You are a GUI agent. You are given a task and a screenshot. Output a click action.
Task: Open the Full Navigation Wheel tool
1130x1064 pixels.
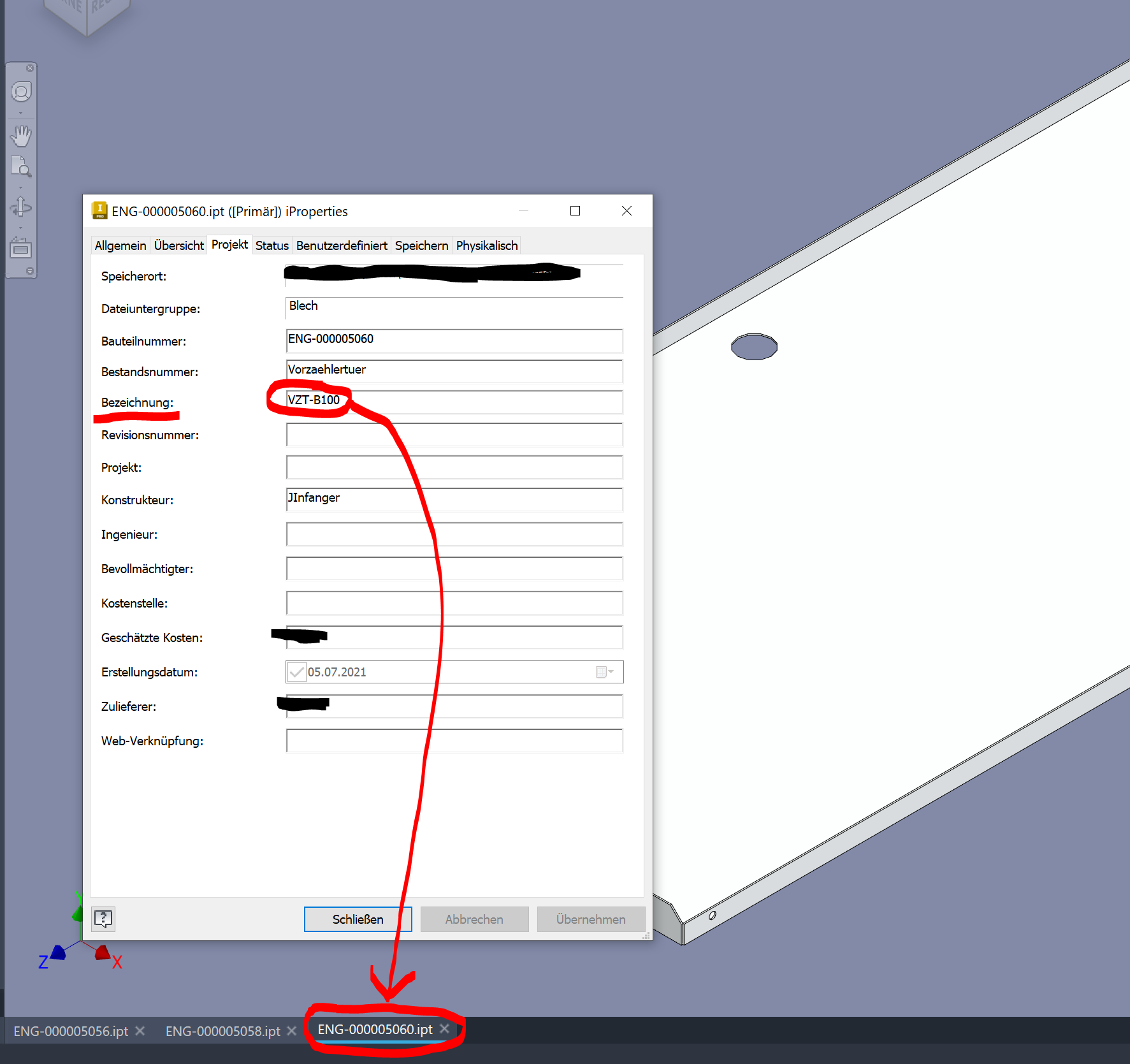tap(21, 92)
